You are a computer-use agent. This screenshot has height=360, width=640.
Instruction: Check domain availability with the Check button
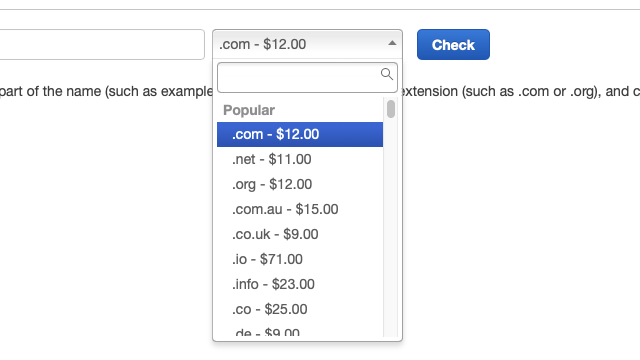tap(453, 44)
